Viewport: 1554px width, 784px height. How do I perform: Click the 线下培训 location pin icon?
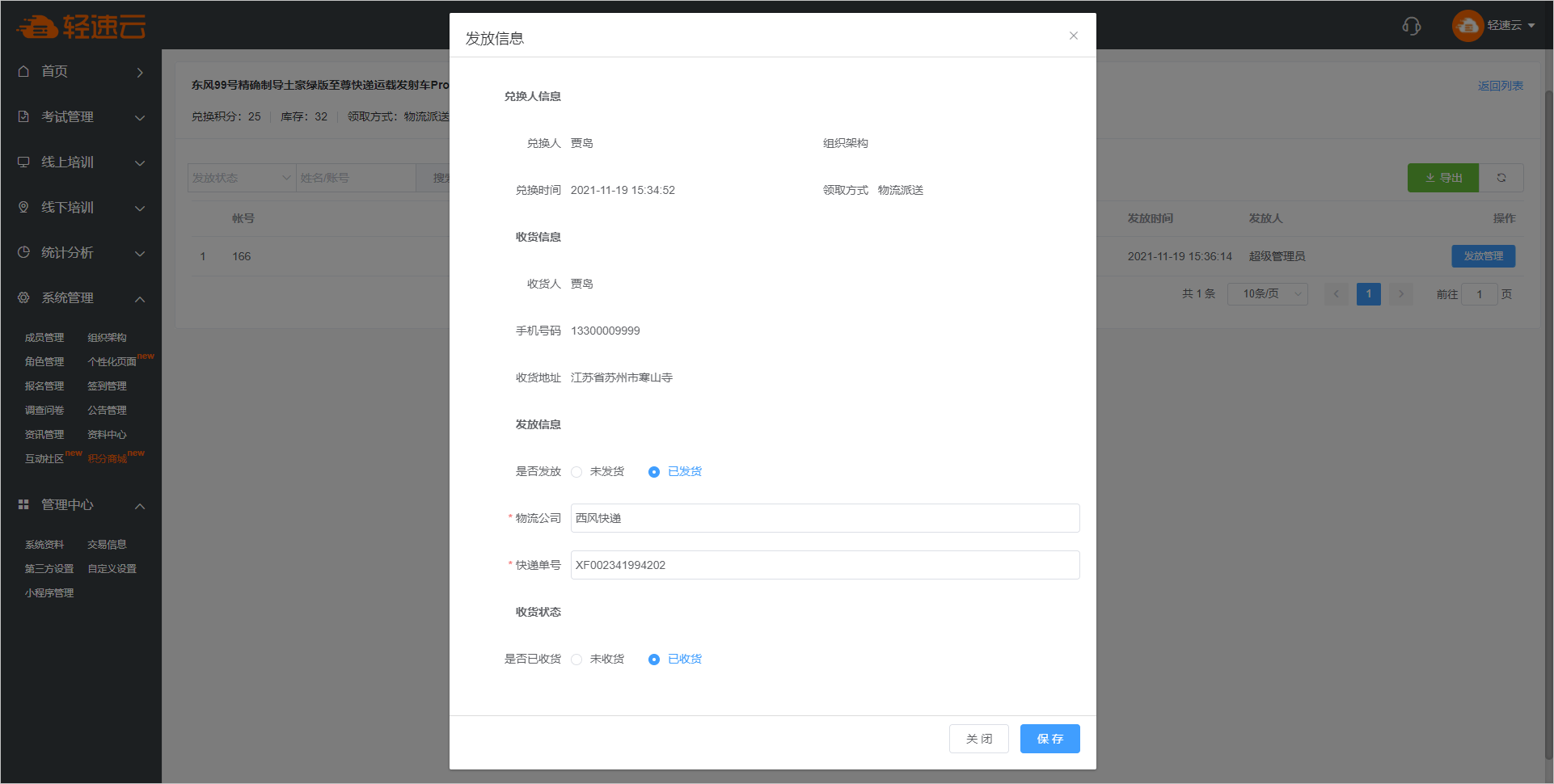pyautogui.click(x=23, y=207)
